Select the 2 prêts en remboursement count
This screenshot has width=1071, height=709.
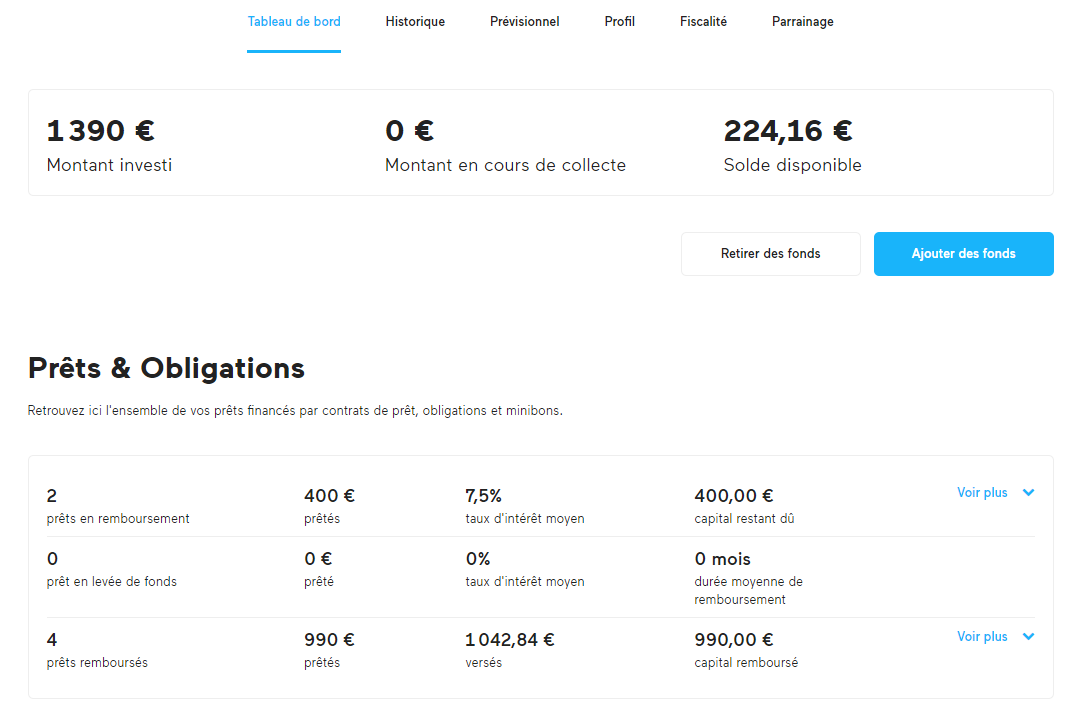[52, 496]
